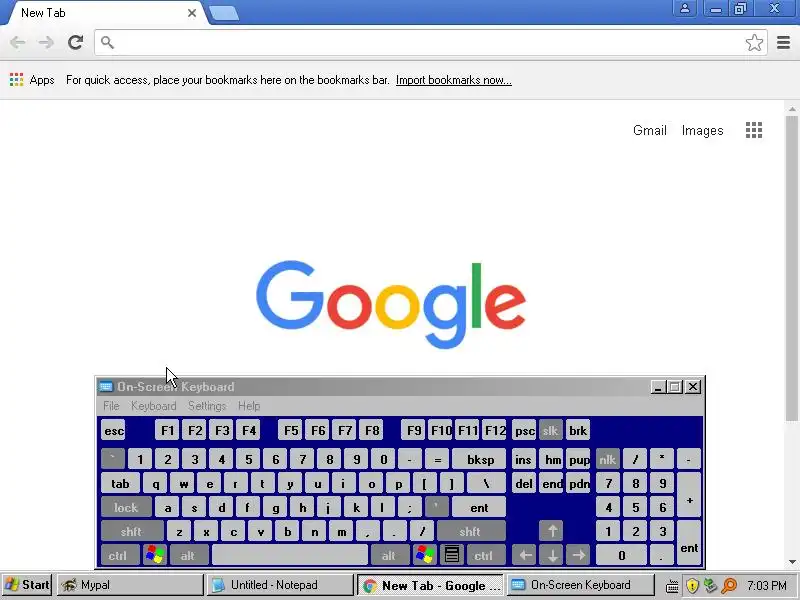Click the right arrow key on the keyboard

(578, 555)
